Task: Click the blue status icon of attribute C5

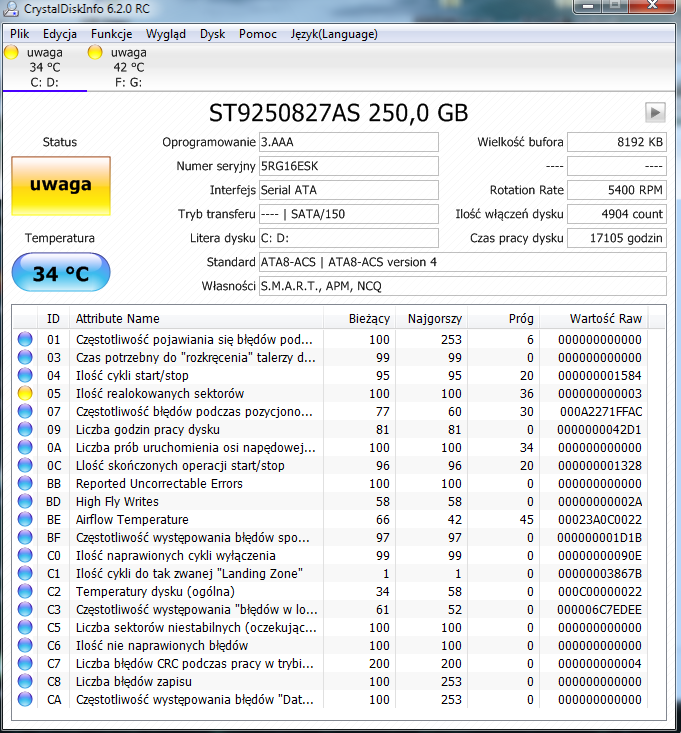Action: tap(25, 627)
